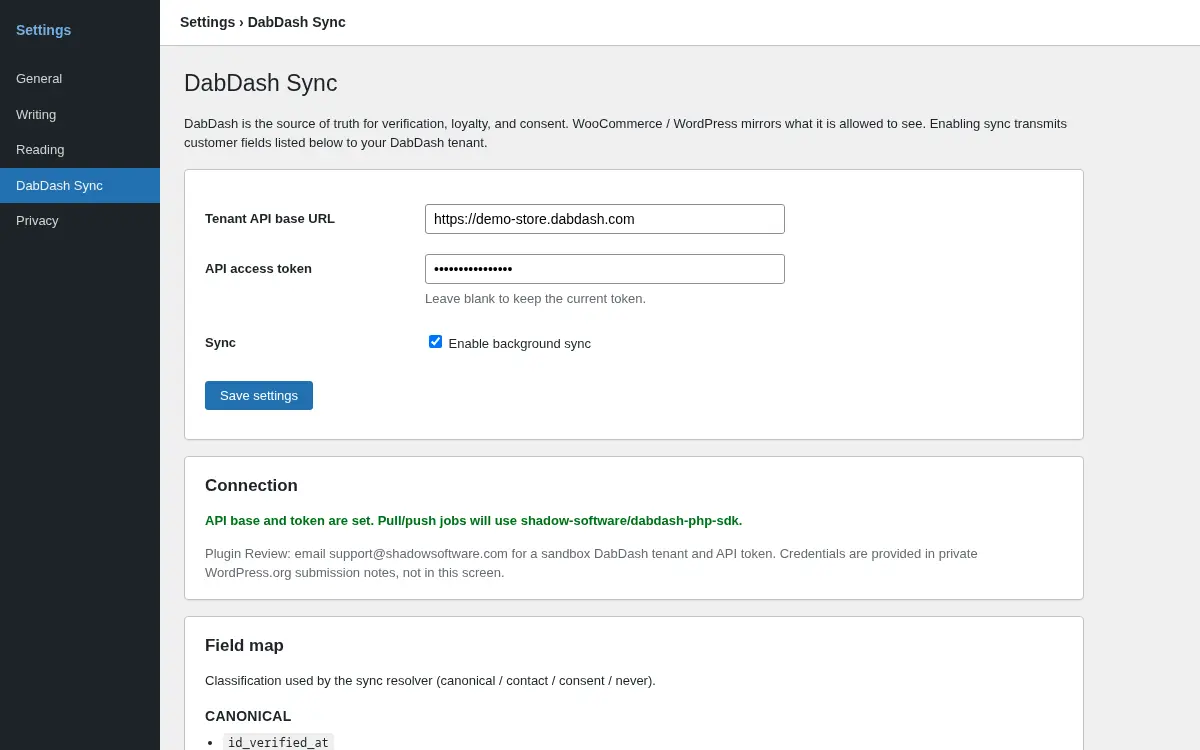Click the Save settings button
Image resolution: width=1200 pixels, height=750 pixels.
259,395
